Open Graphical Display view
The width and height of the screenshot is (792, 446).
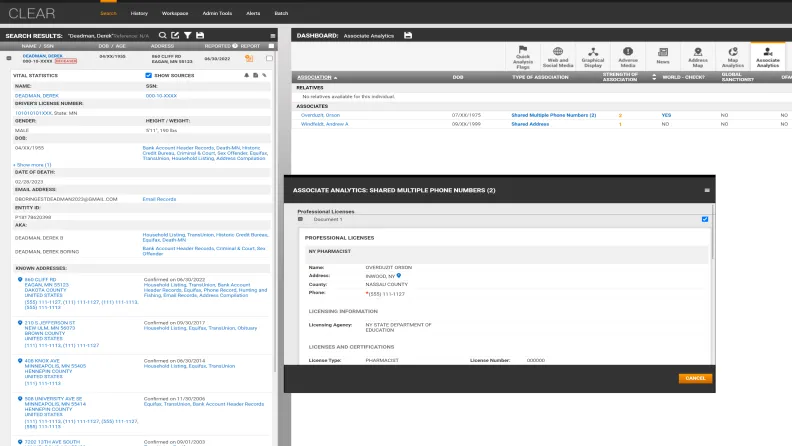point(594,55)
